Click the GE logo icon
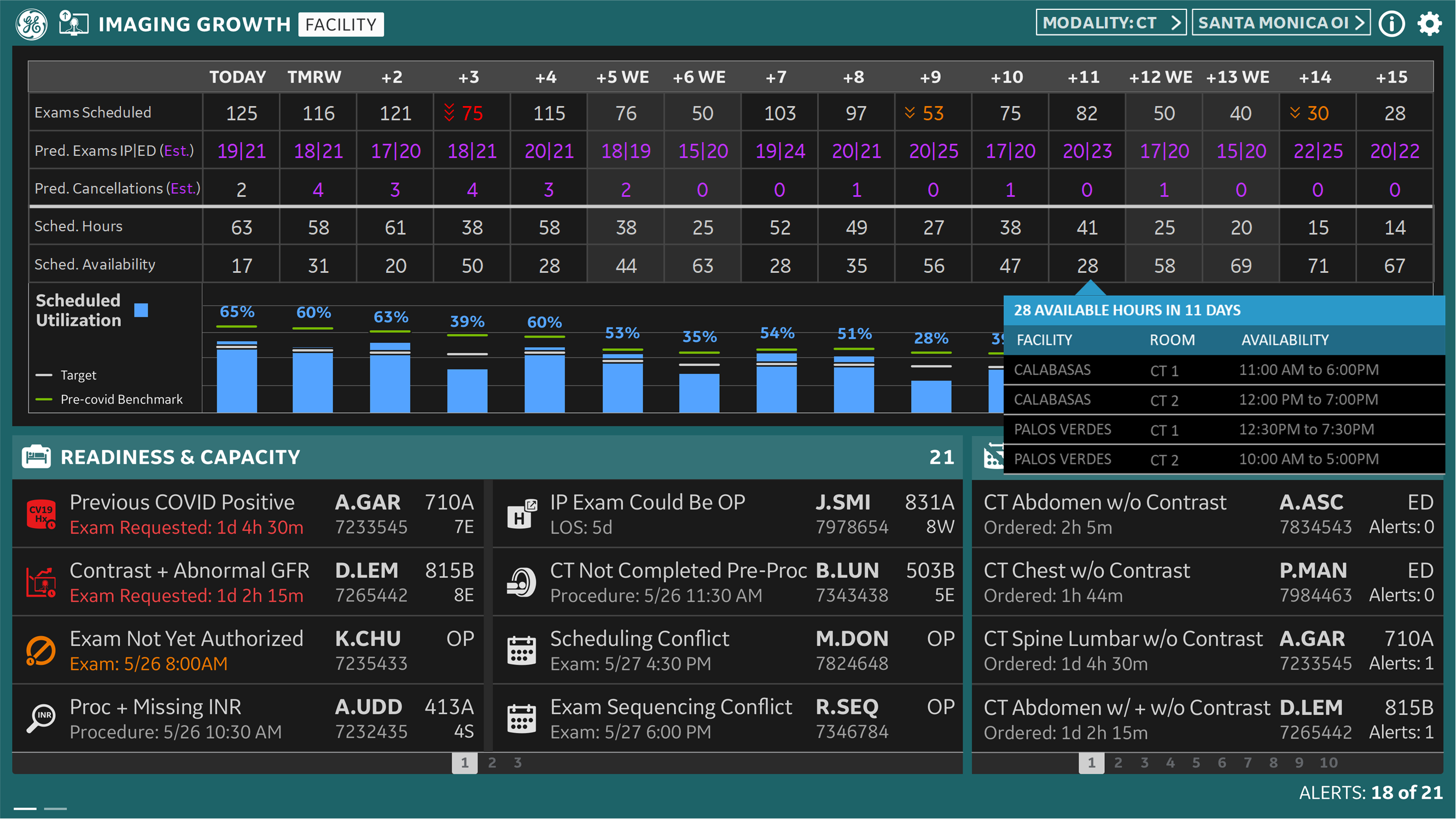 tap(32, 24)
